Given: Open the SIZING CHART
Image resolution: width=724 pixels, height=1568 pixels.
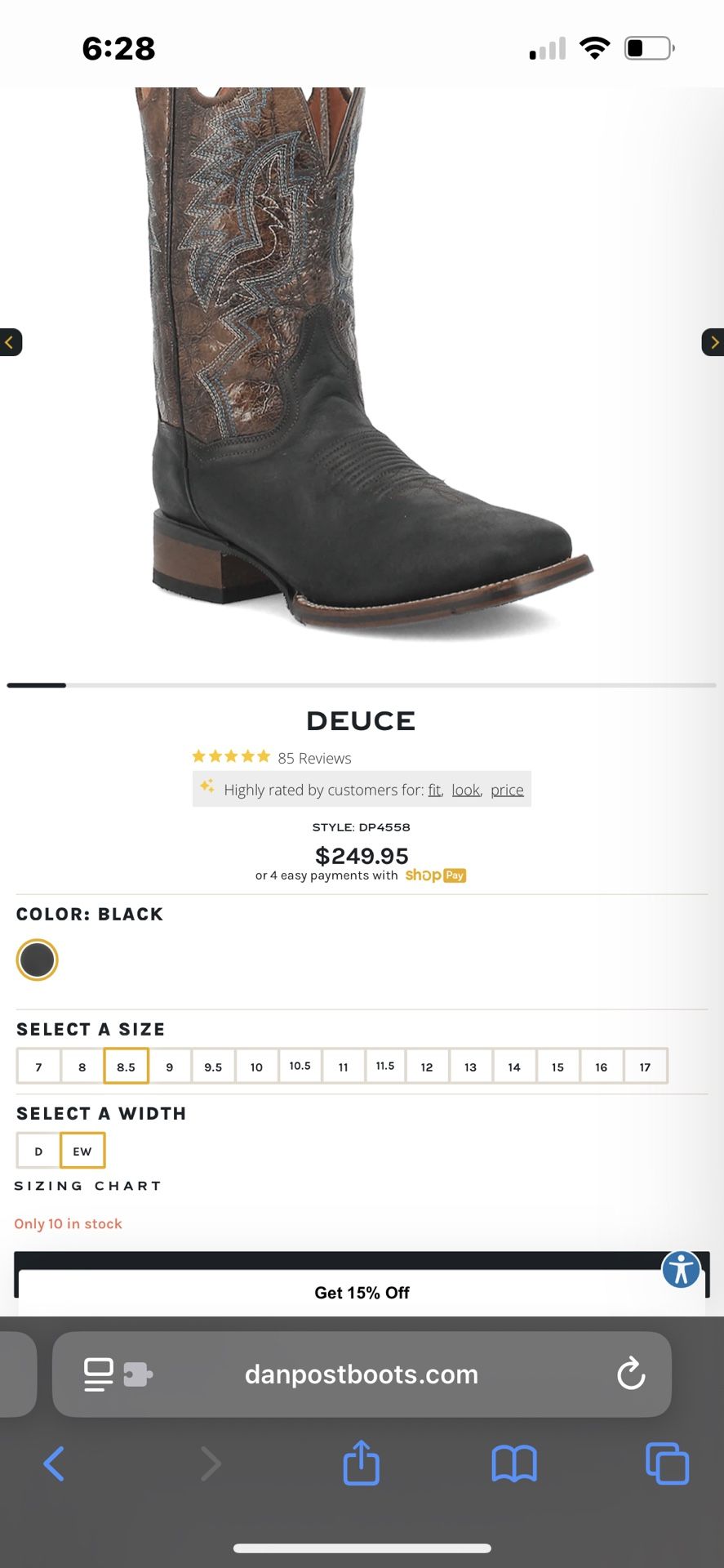Looking at the screenshot, I should click(87, 1185).
